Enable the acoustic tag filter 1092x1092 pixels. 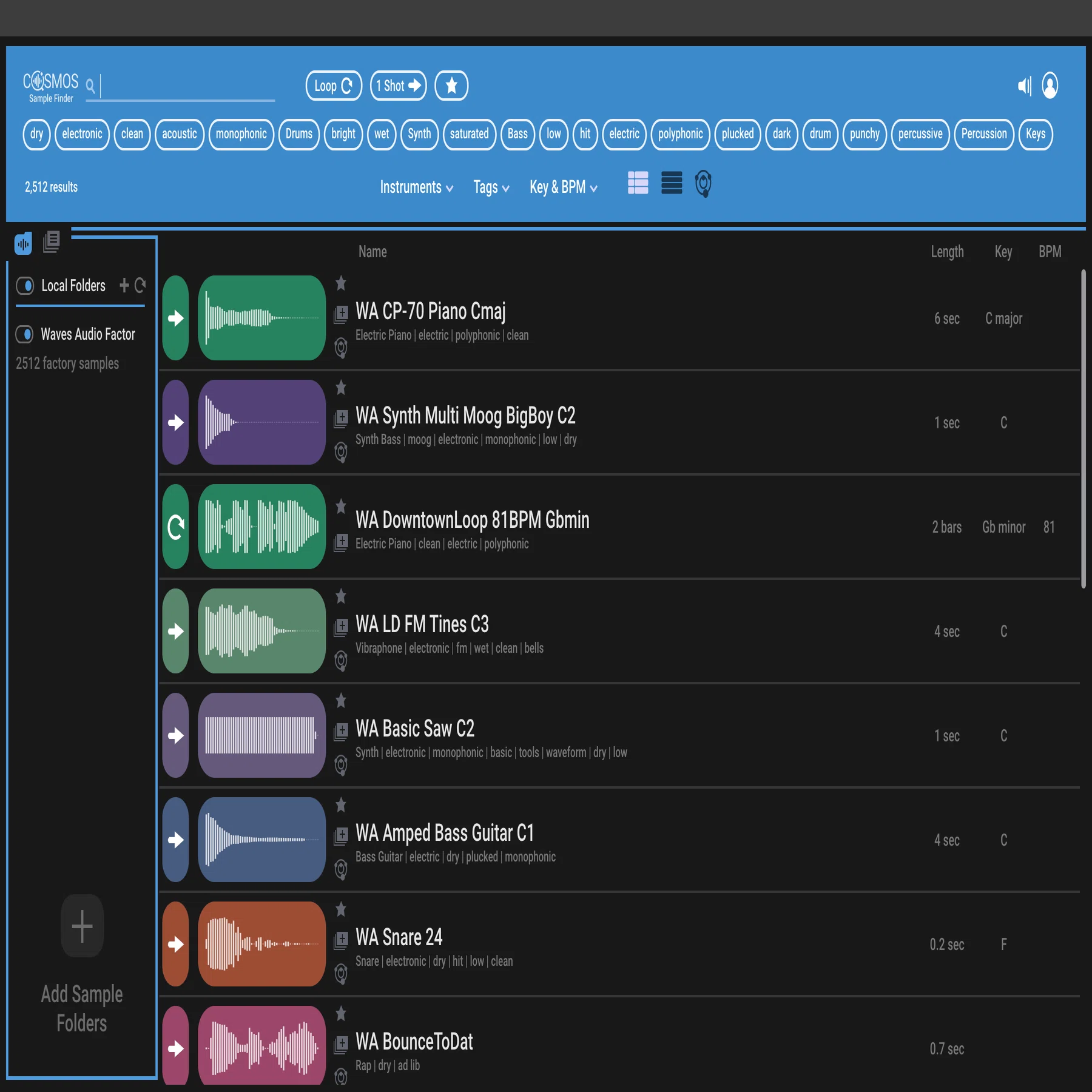[180, 134]
